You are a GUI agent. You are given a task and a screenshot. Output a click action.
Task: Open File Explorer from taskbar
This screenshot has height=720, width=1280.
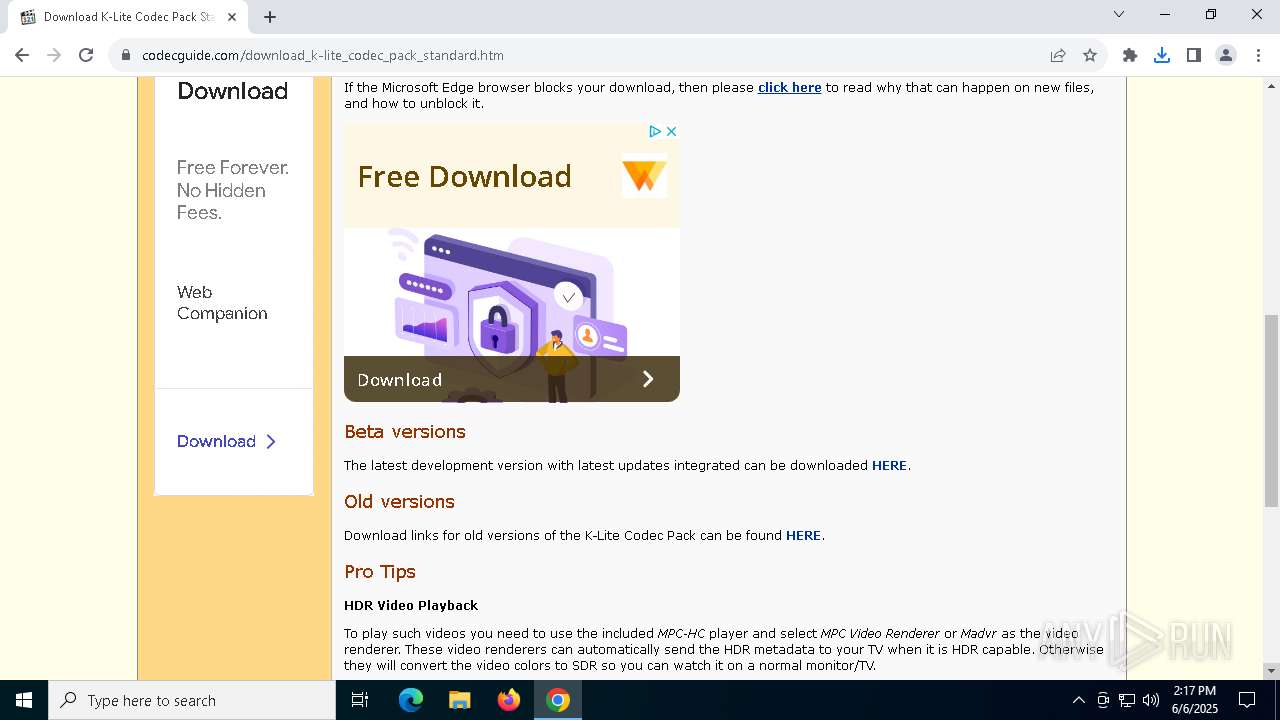pos(460,700)
